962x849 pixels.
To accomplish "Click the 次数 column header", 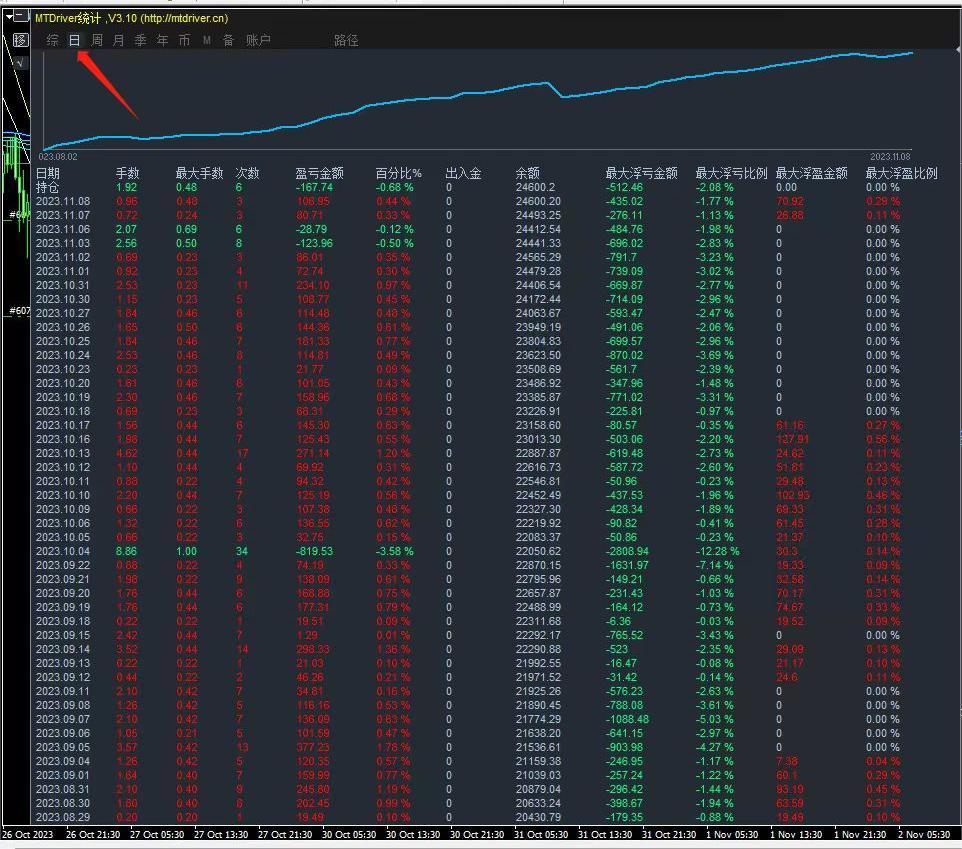I will coord(247,173).
